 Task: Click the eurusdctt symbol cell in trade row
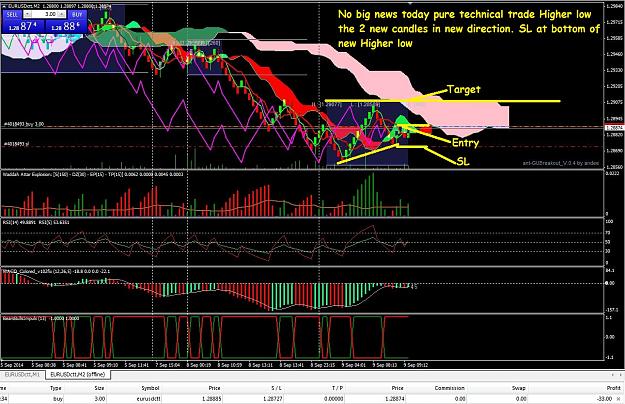(149, 398)
